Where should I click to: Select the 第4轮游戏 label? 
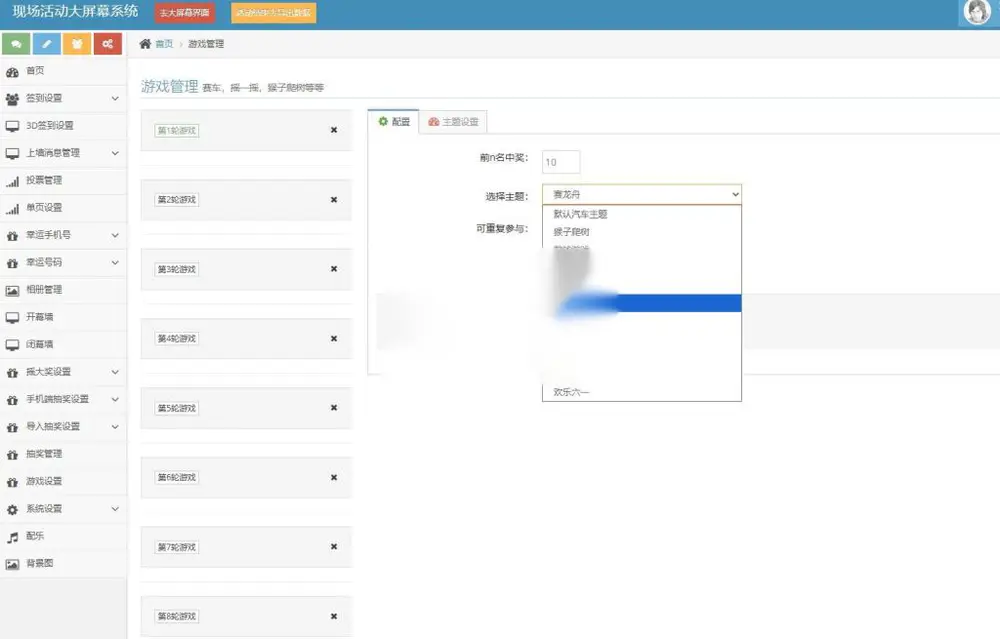point(177,339)
